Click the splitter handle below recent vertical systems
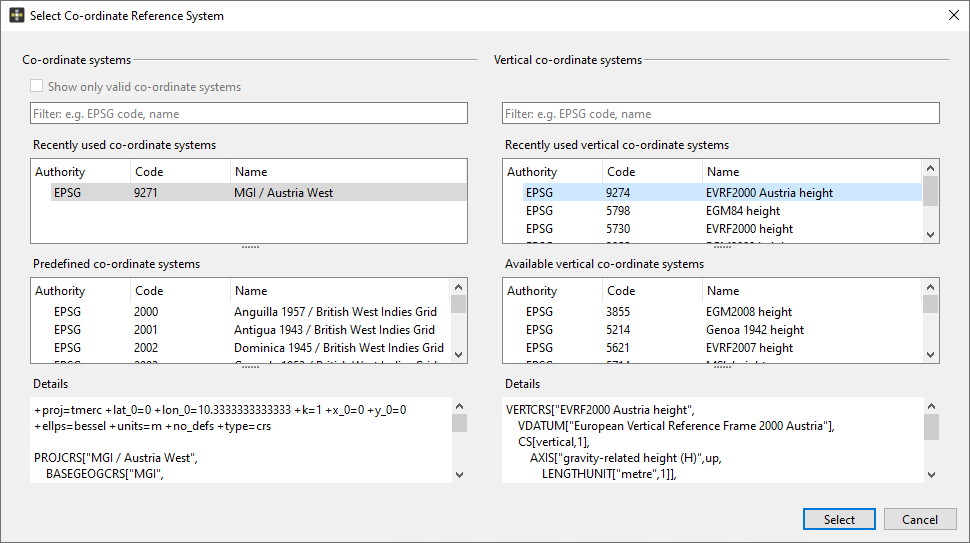The width and height of the screenshot is (970, 543). click(x=722, y=247)
